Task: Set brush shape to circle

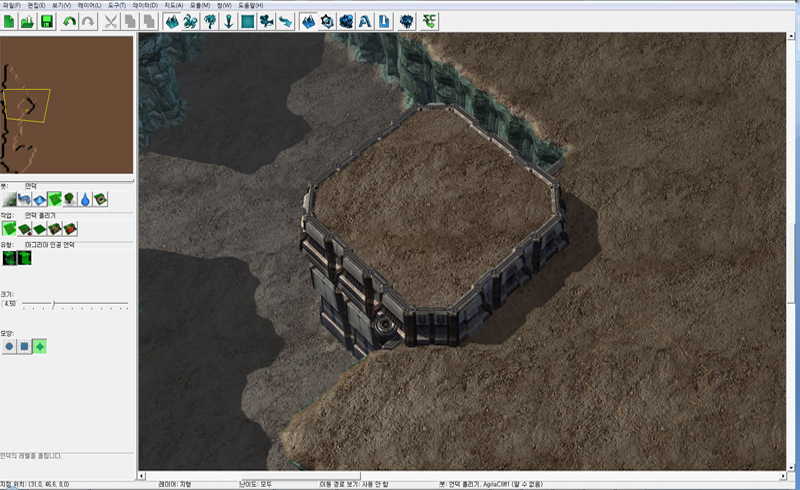Action: 9,347
